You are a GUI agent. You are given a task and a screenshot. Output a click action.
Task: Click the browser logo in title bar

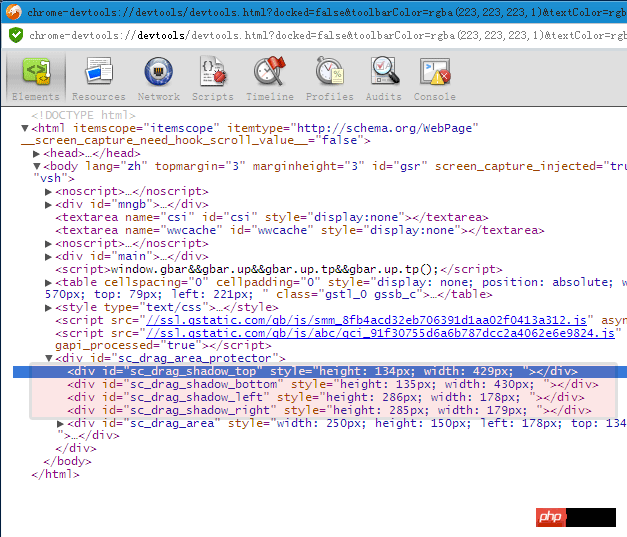[14, 12]
